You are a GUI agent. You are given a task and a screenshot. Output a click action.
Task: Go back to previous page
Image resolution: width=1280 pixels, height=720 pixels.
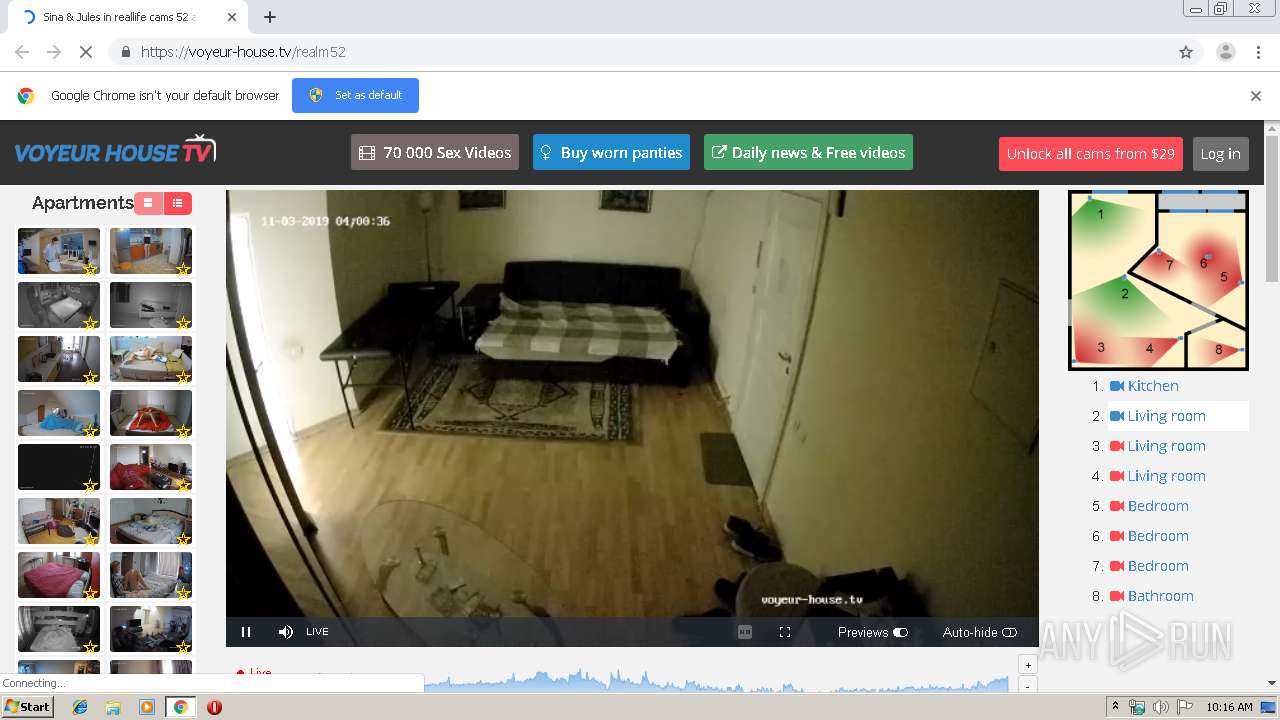tap(22, 52)
